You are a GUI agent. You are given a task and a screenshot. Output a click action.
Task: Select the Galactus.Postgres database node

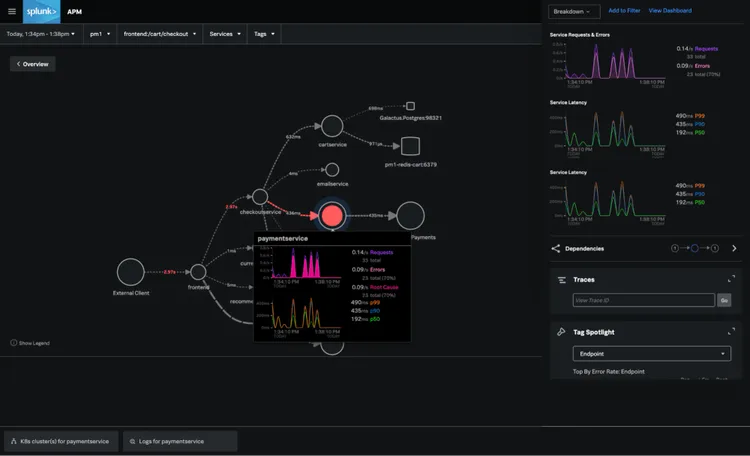(410, 106)
